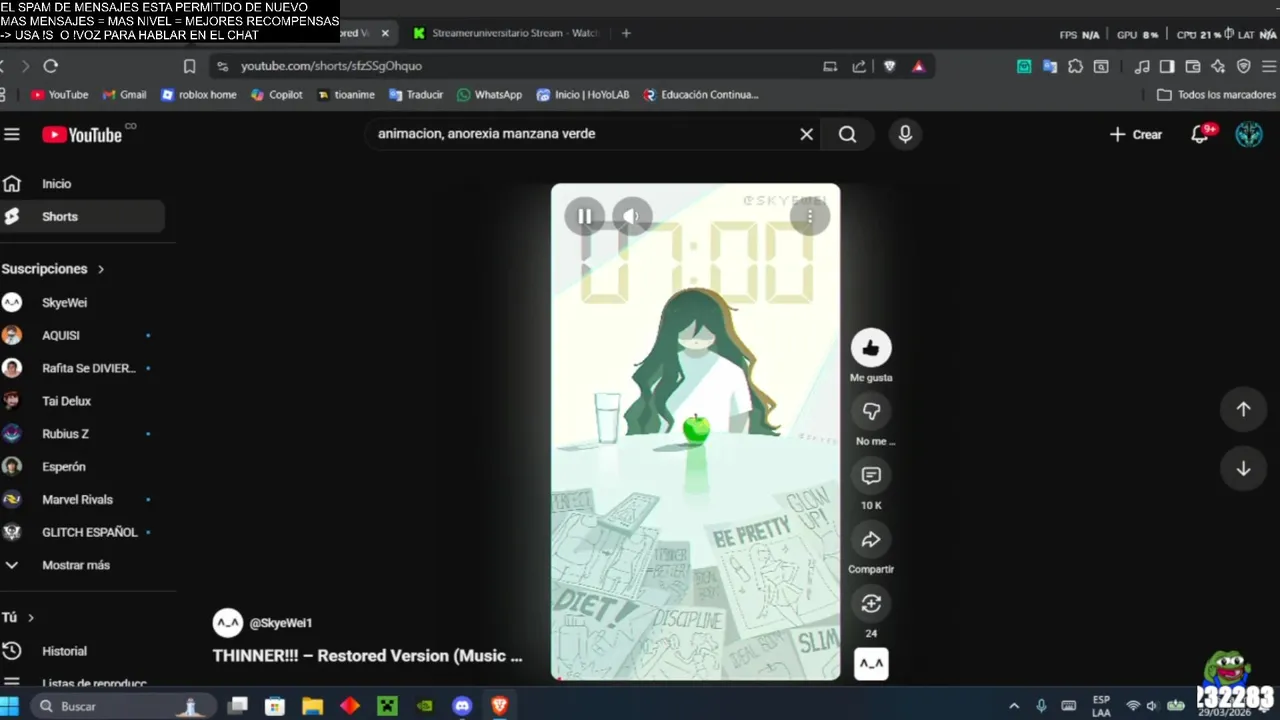Screen dimensions: 1280x720
Task: Open the Tai Delux channel
Action: [x=82, y=401]
